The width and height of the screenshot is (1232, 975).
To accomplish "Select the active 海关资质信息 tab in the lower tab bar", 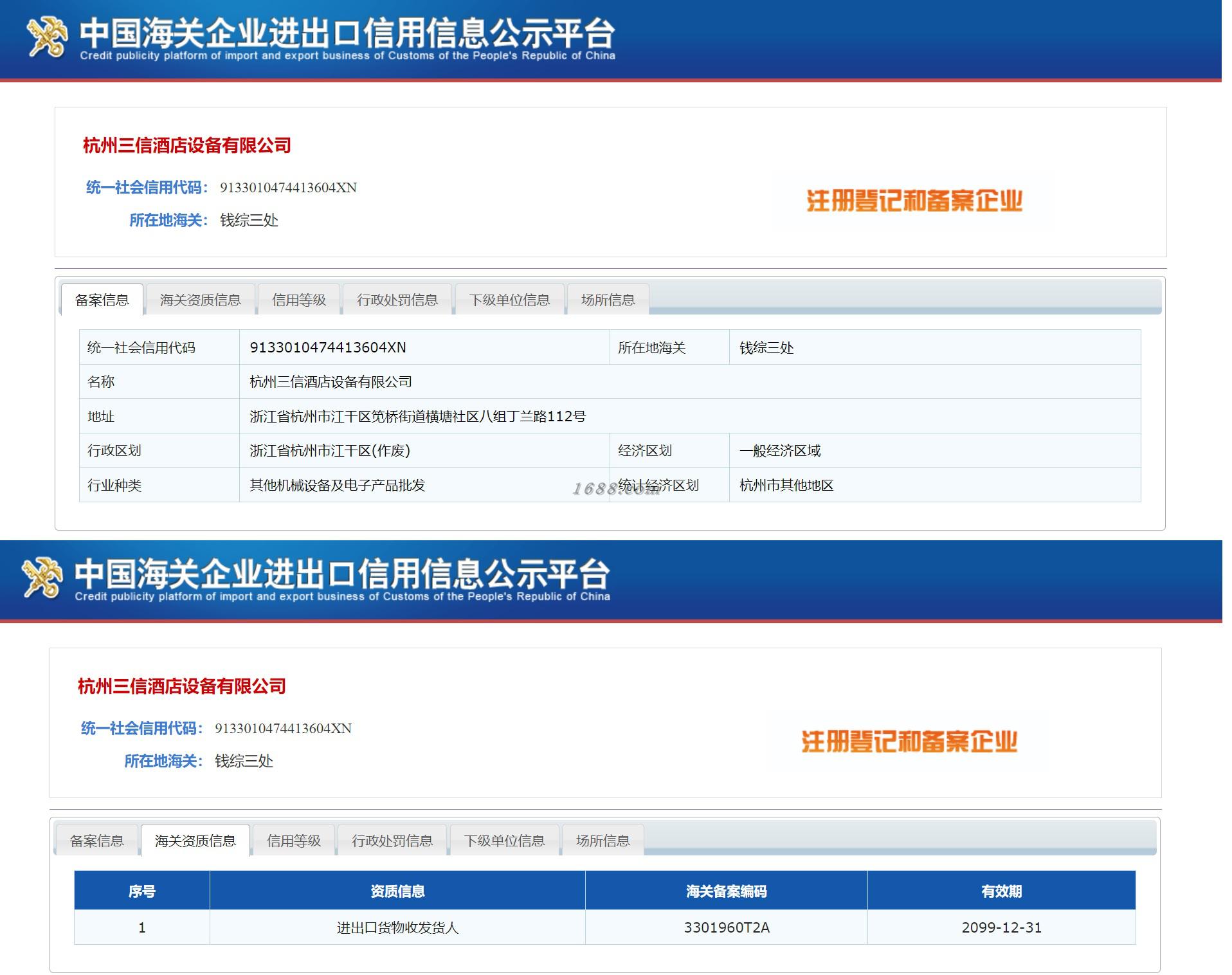I will (195, 841).
